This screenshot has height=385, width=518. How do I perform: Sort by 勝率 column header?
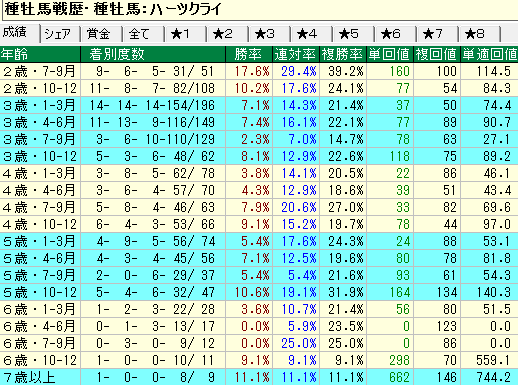point(249,54)
